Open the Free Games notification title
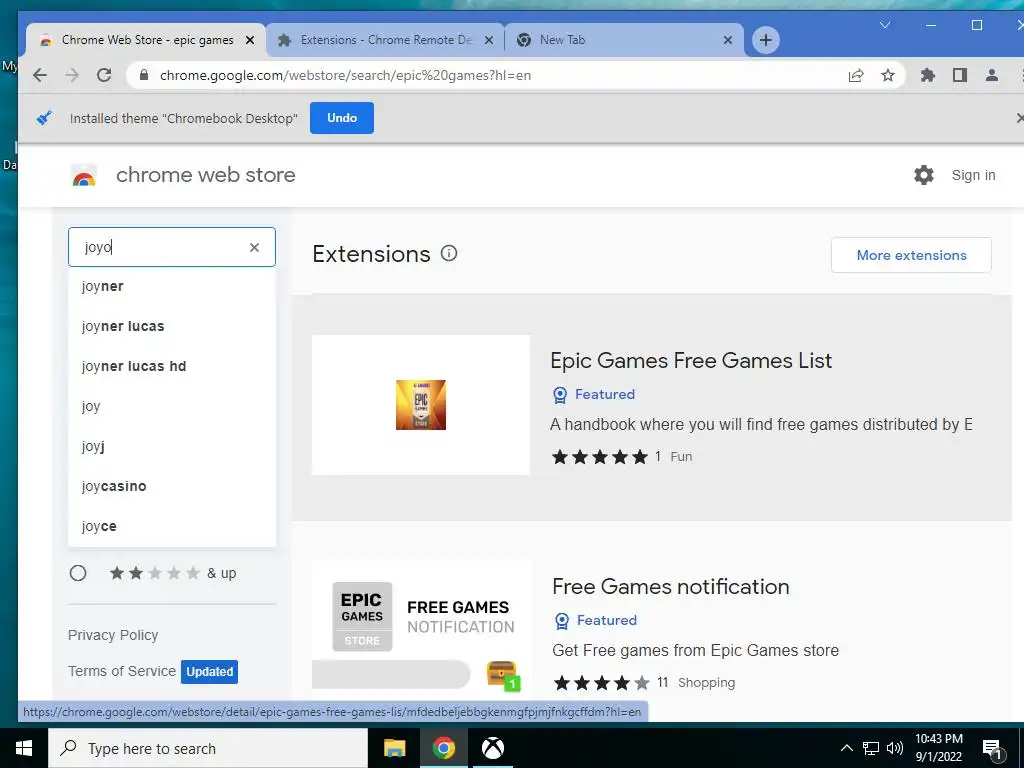1024x768 pixels. [x=671, y=586]
